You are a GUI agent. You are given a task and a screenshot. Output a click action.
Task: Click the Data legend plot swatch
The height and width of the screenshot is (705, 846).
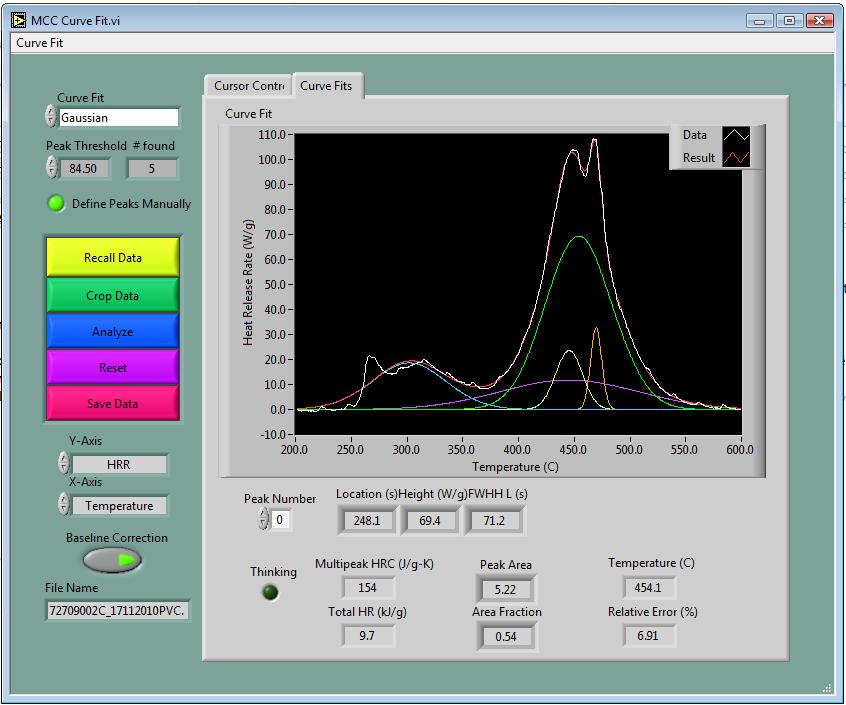[735, 134]
